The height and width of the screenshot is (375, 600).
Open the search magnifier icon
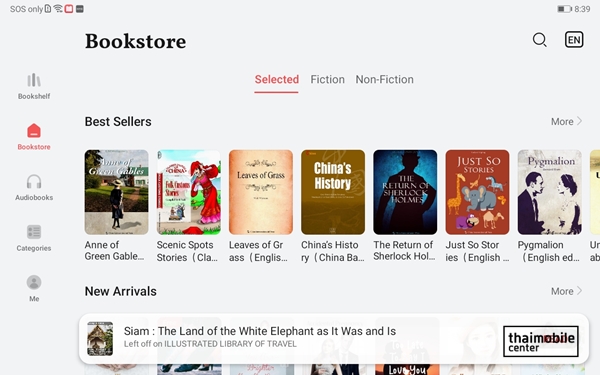pos(540,40)
